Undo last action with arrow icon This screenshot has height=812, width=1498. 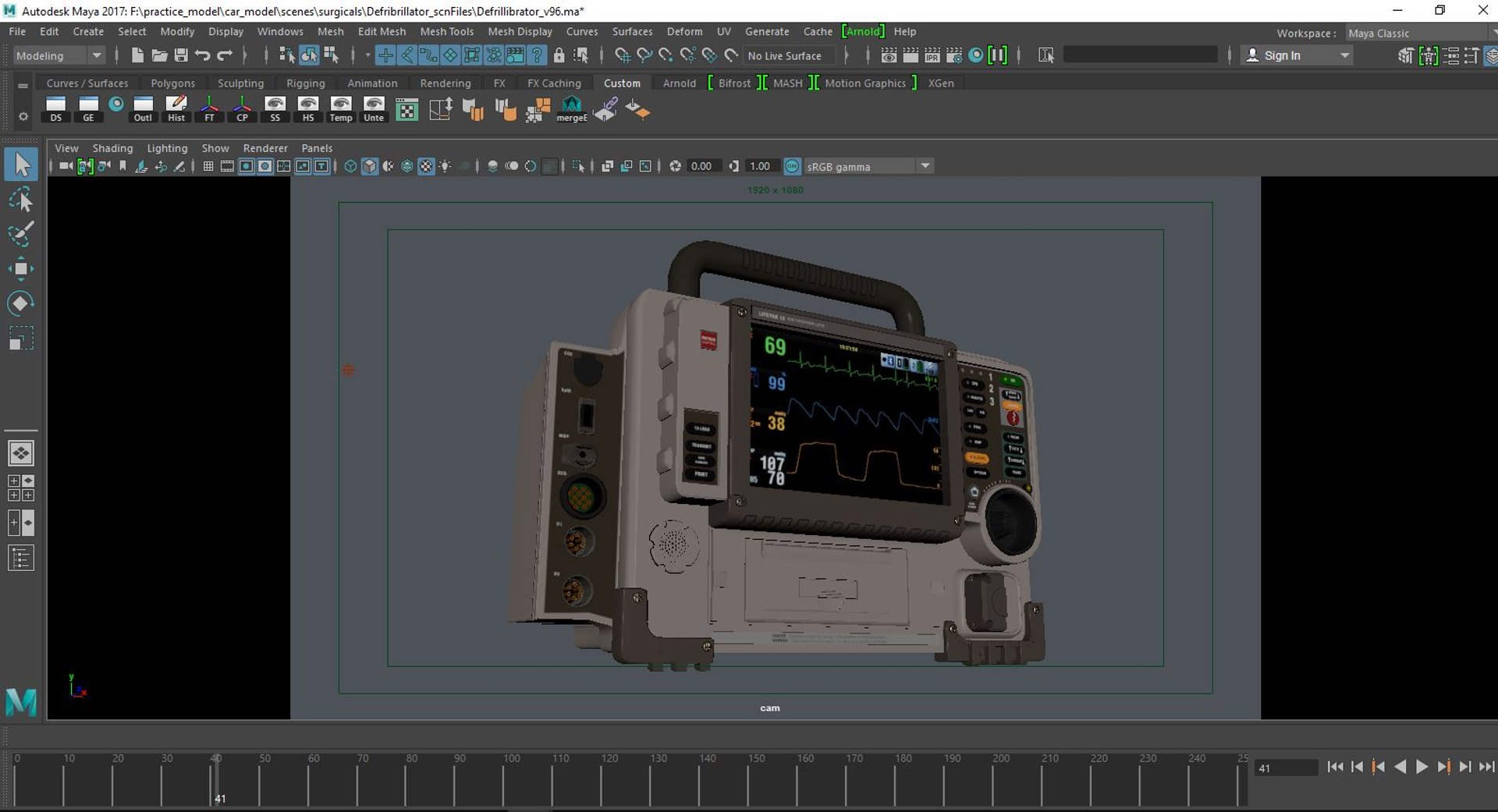pyautogui.click(x=203, y=55)
